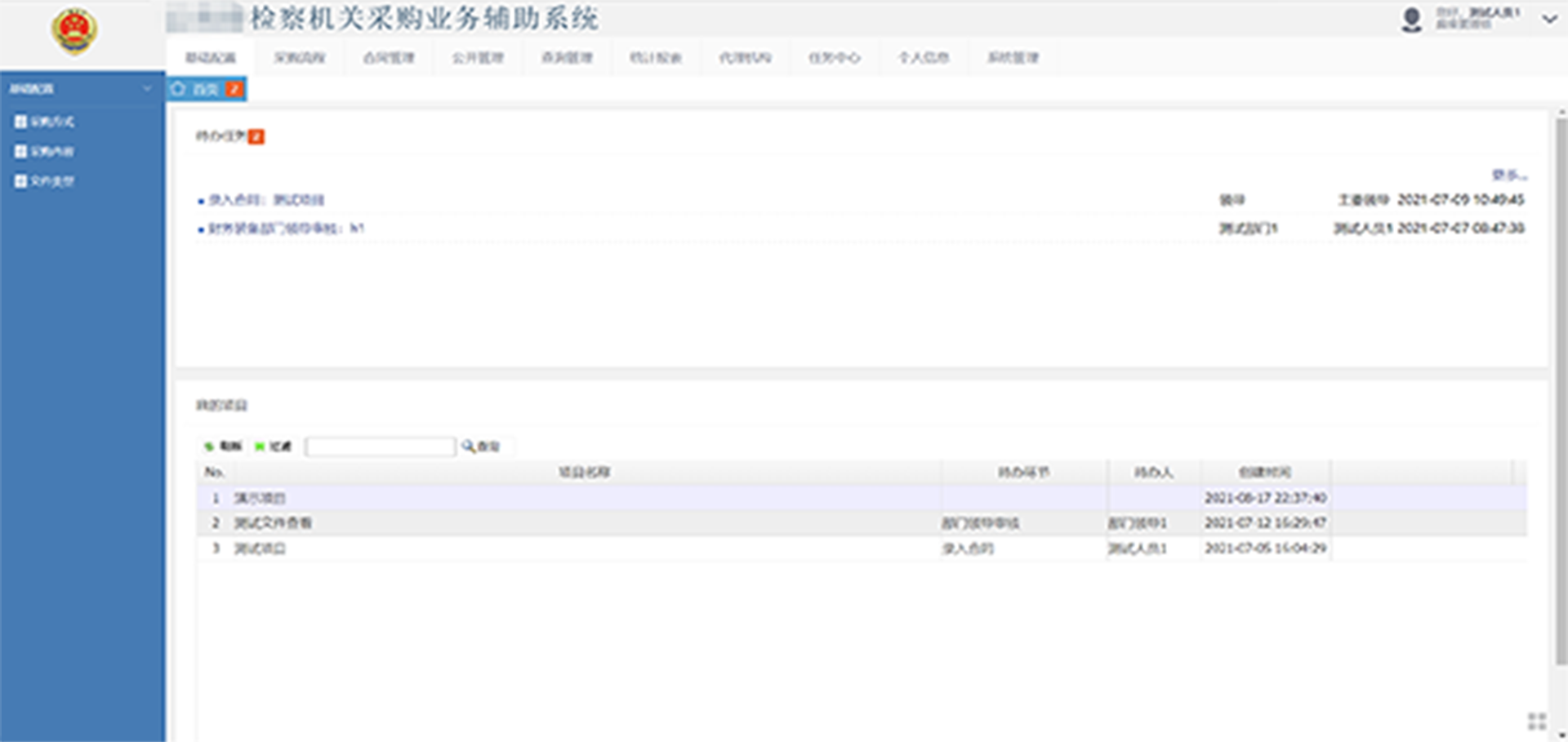Click the grid icon at bottom-right corner
Viewport: 1568px width, 742px height.
point(1536,721)
